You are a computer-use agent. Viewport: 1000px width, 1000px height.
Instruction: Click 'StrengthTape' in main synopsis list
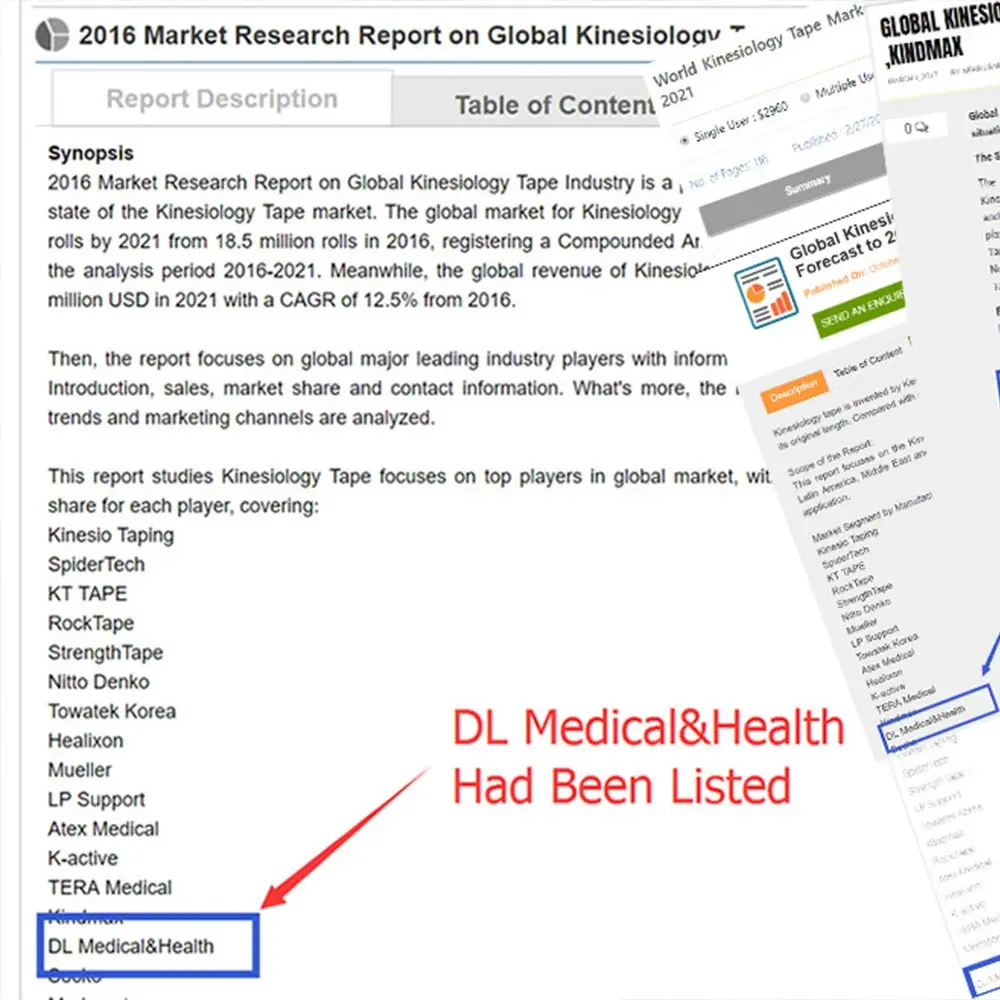coord(105,652)
